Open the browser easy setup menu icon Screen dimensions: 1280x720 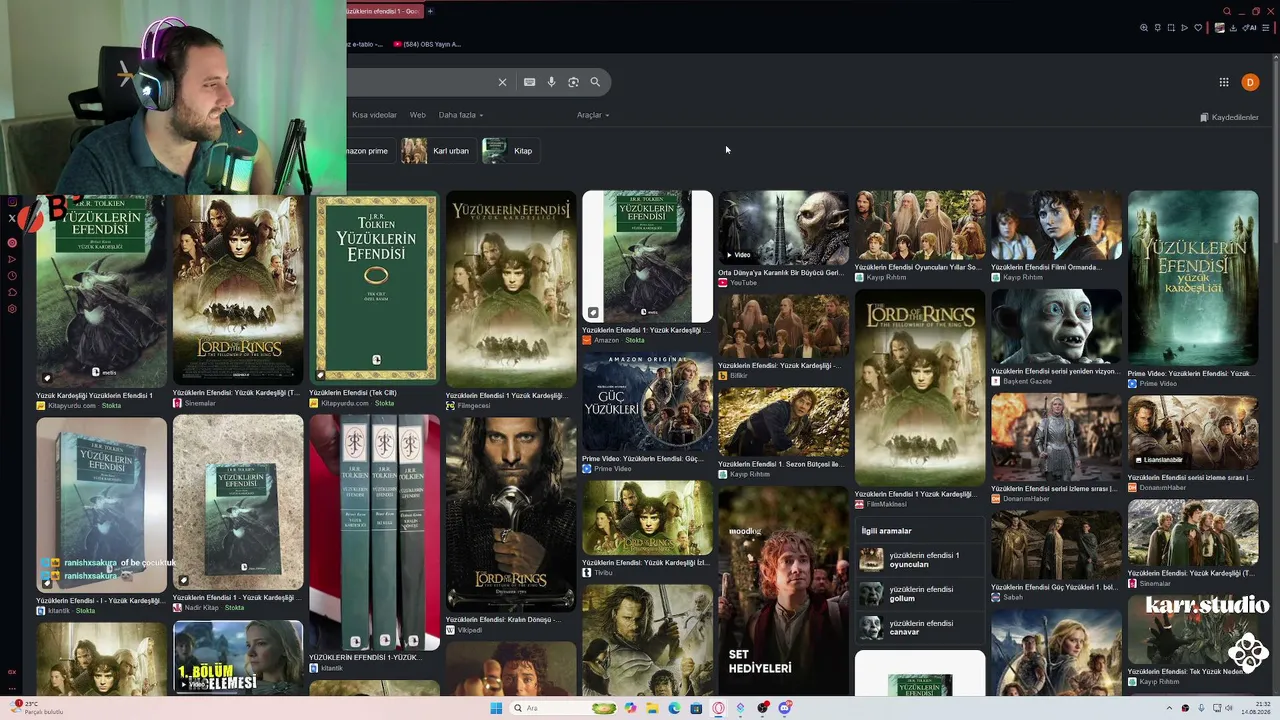1268,28
